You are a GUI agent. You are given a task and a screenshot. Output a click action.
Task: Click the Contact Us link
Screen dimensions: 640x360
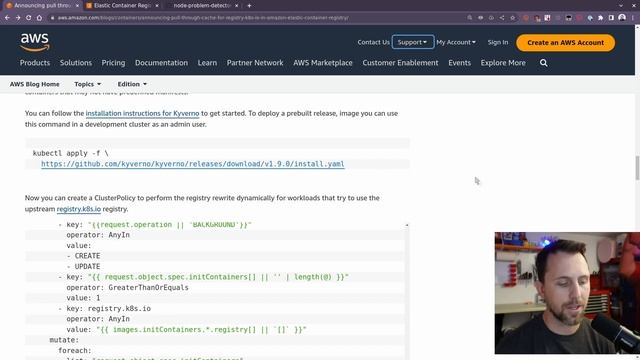pos(373,42)
